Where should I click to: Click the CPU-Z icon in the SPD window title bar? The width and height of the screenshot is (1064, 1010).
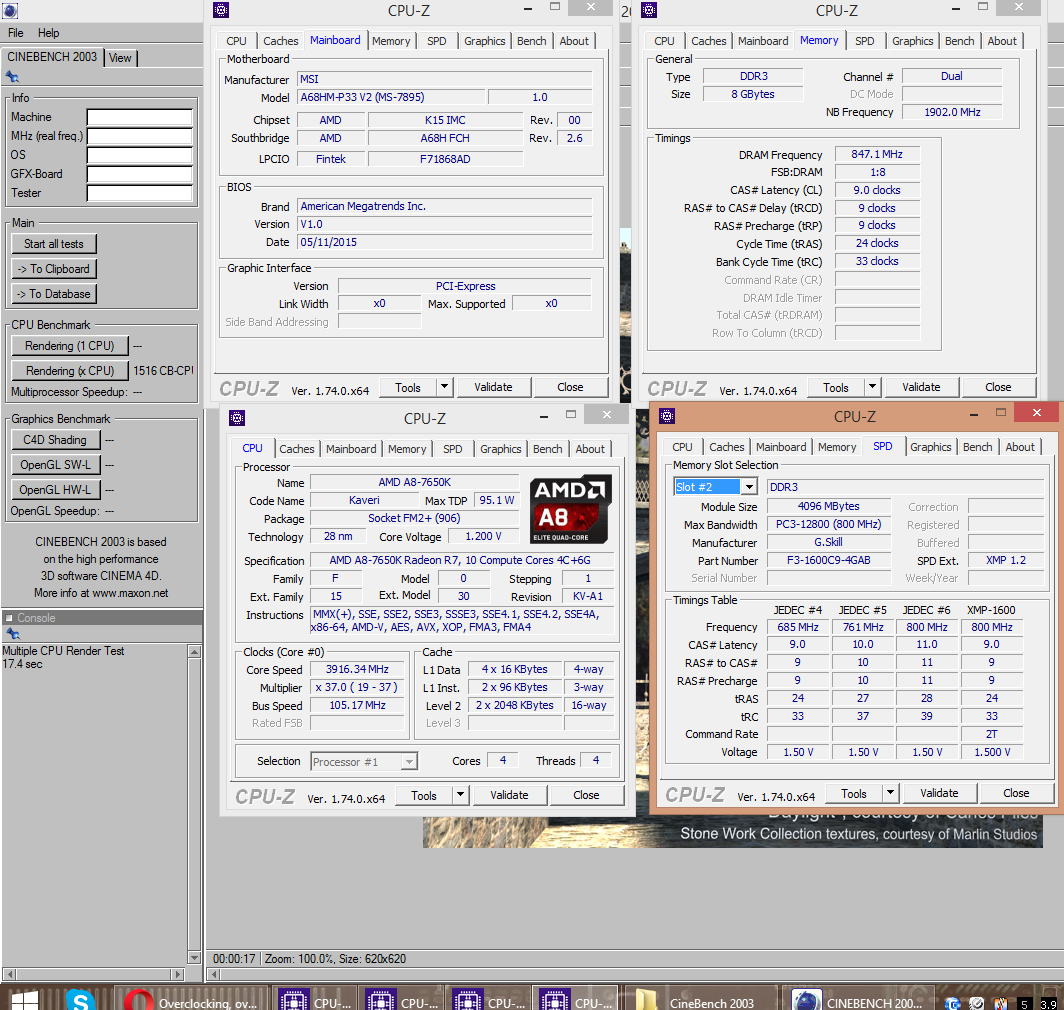point(667,415)
